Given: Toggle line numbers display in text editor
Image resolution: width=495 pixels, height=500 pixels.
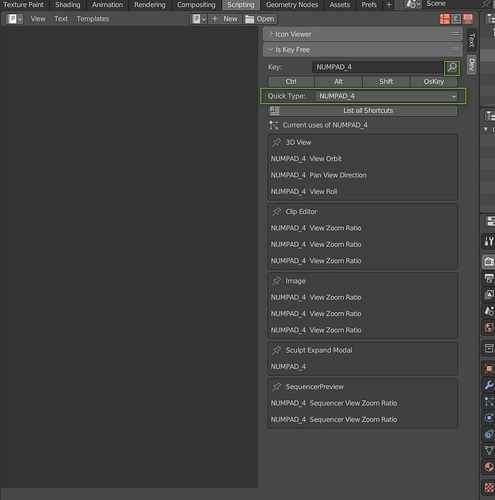Looking at the screenshot, I should [444, 19].
